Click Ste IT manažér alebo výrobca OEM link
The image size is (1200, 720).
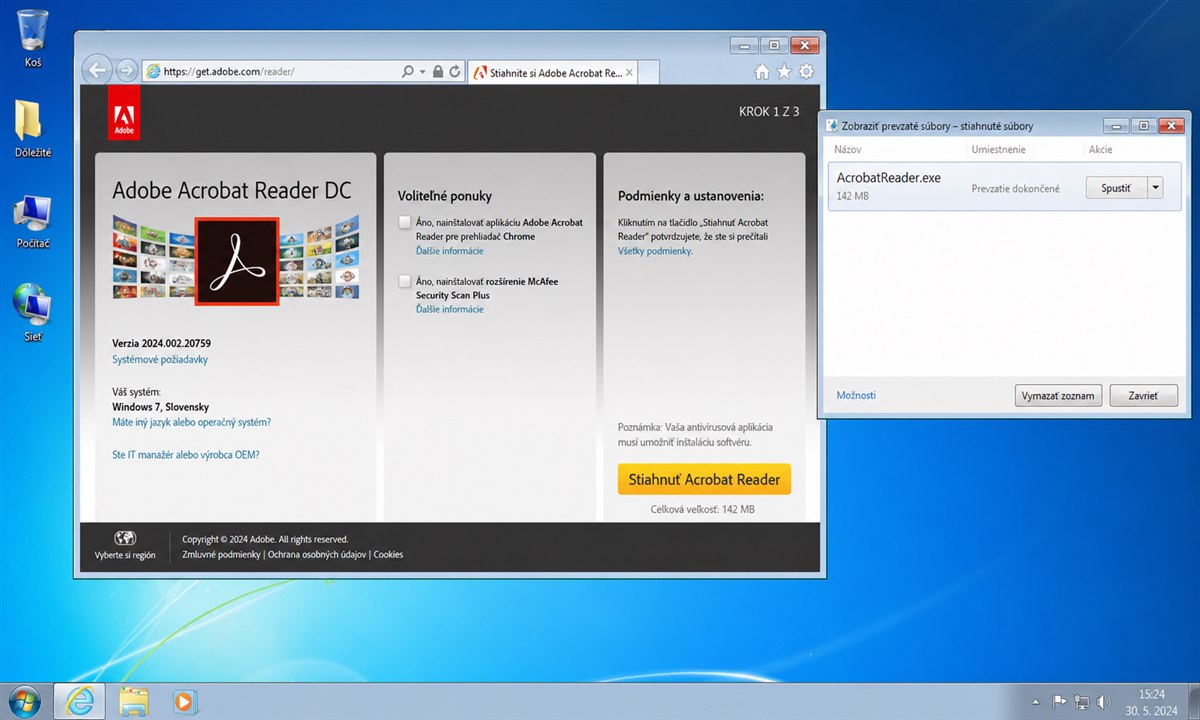click(x=186, y=454)
